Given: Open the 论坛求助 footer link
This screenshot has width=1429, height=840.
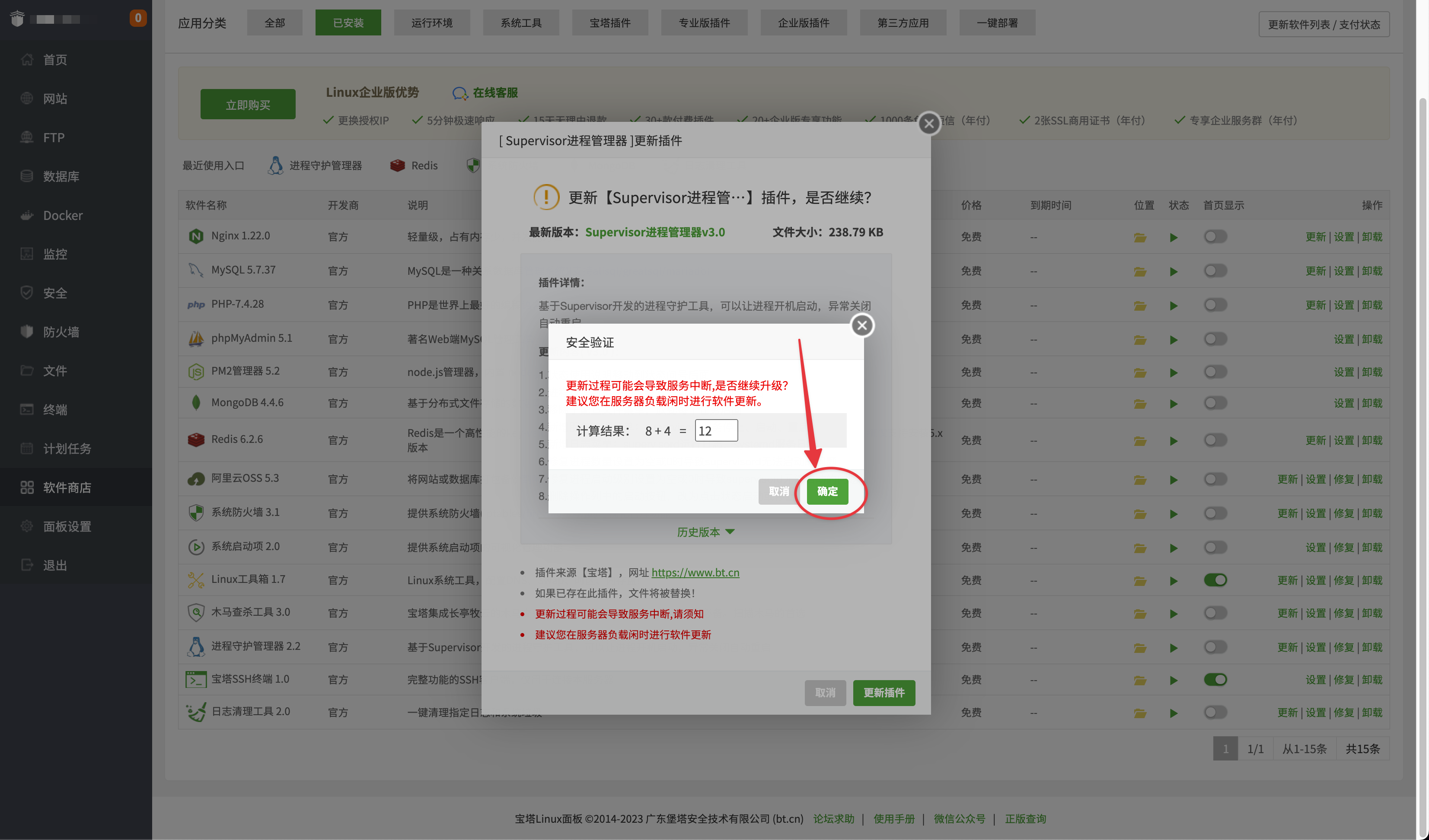Looking at the screenshot, I should [x=833, y=818].
